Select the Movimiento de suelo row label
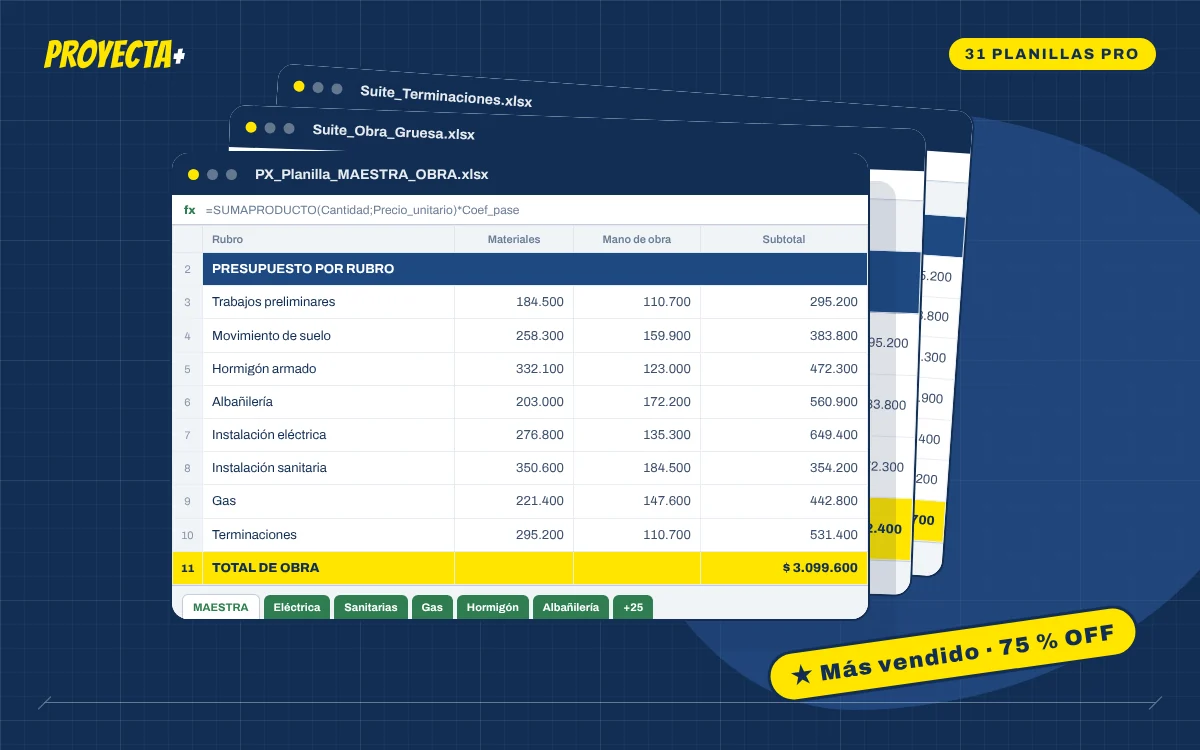The width and height of the screenshot is (1200, 750). point(271,335)
